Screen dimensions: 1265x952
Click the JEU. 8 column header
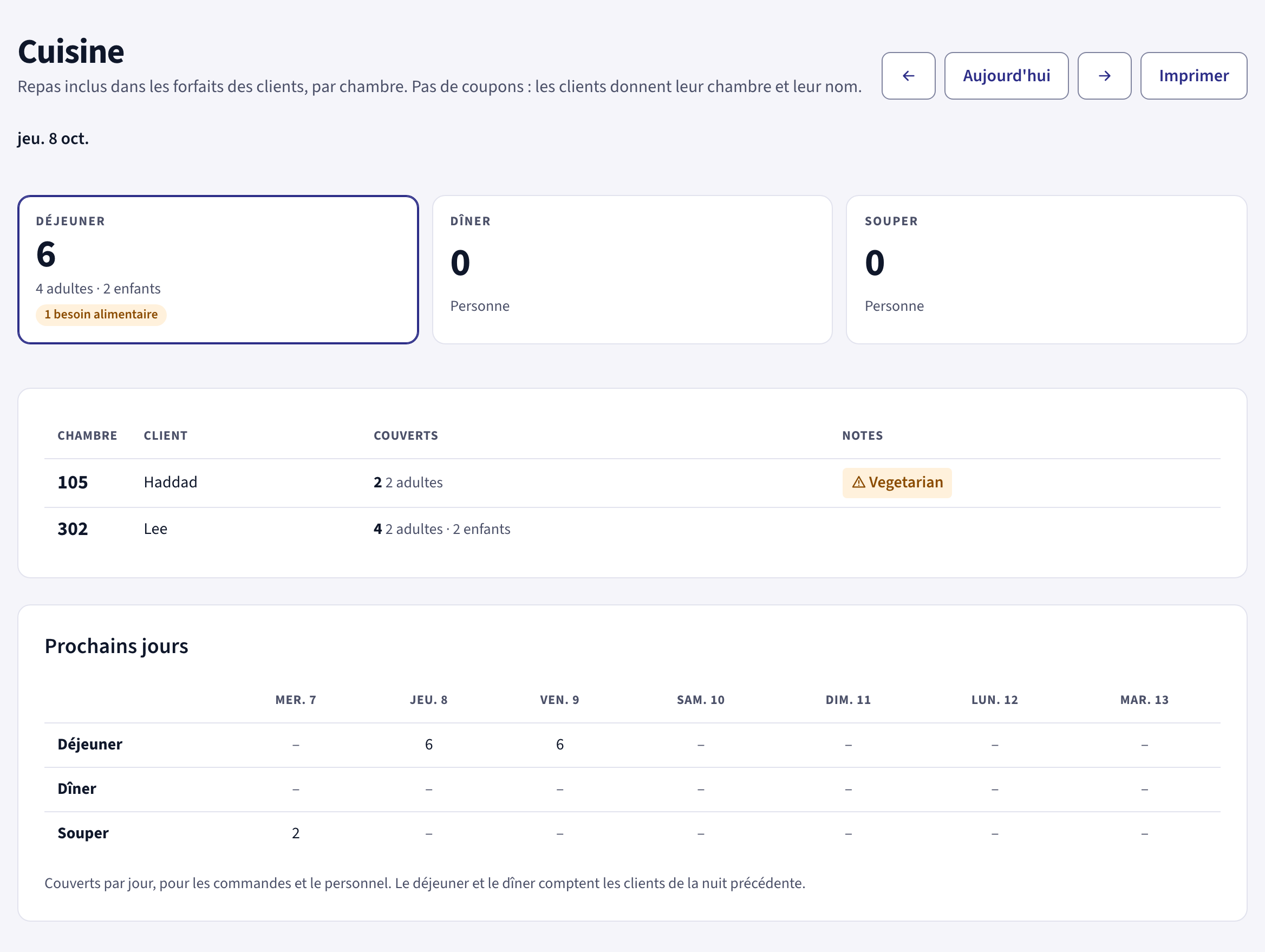429,700
